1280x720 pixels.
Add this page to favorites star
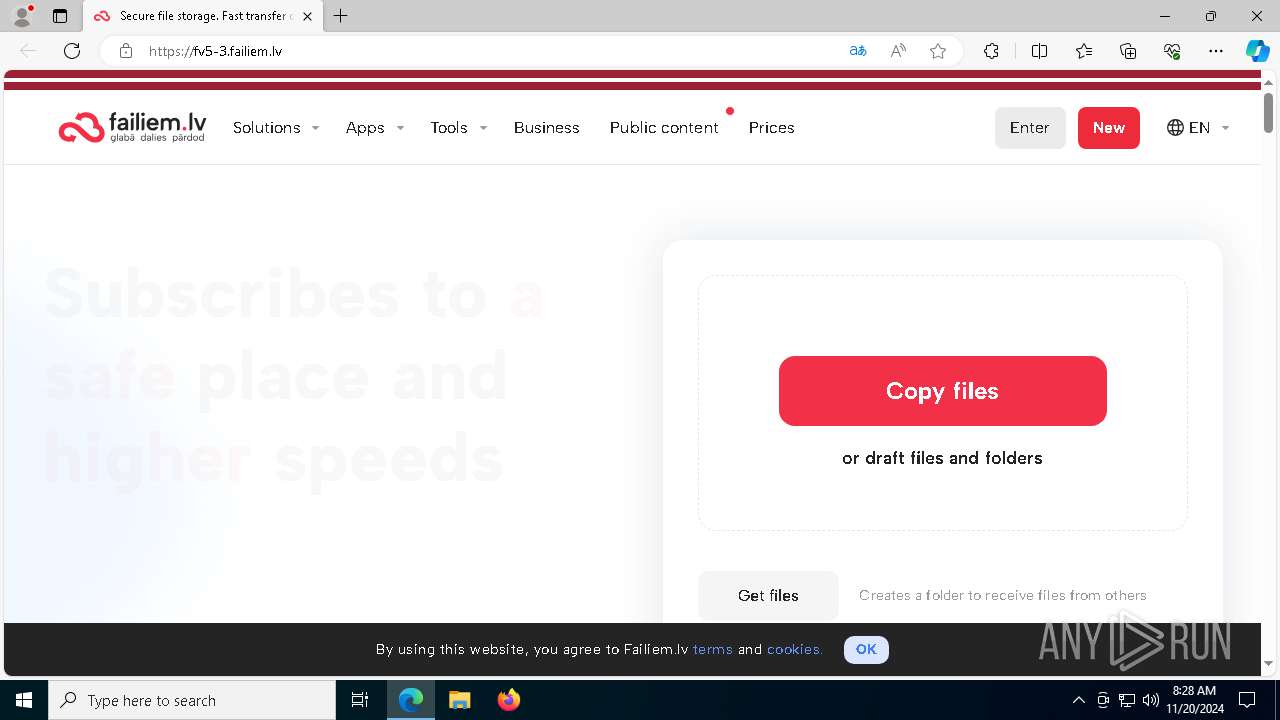coord(938,51)
